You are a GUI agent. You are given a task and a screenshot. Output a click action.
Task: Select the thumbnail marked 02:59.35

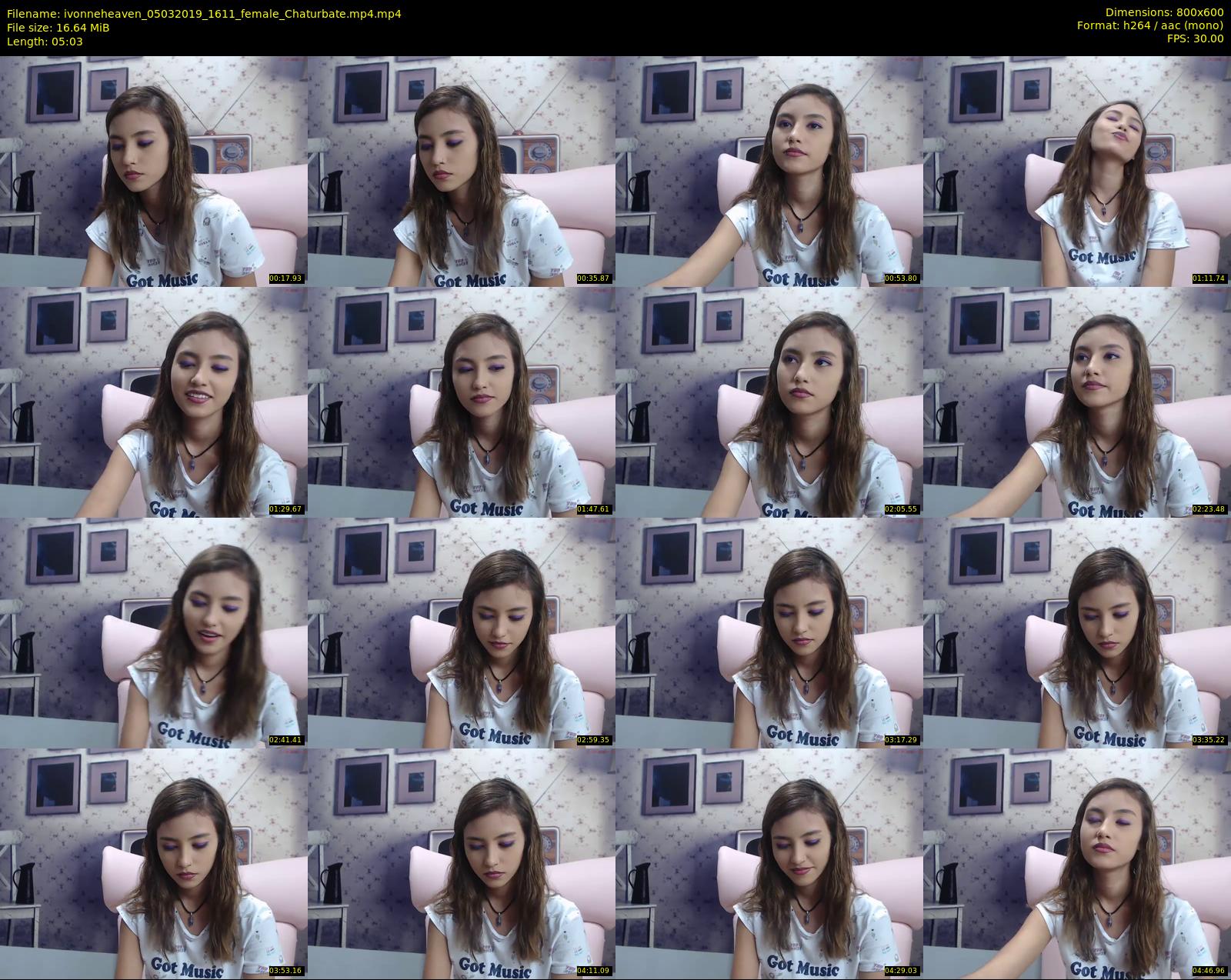tap(462, 633)
